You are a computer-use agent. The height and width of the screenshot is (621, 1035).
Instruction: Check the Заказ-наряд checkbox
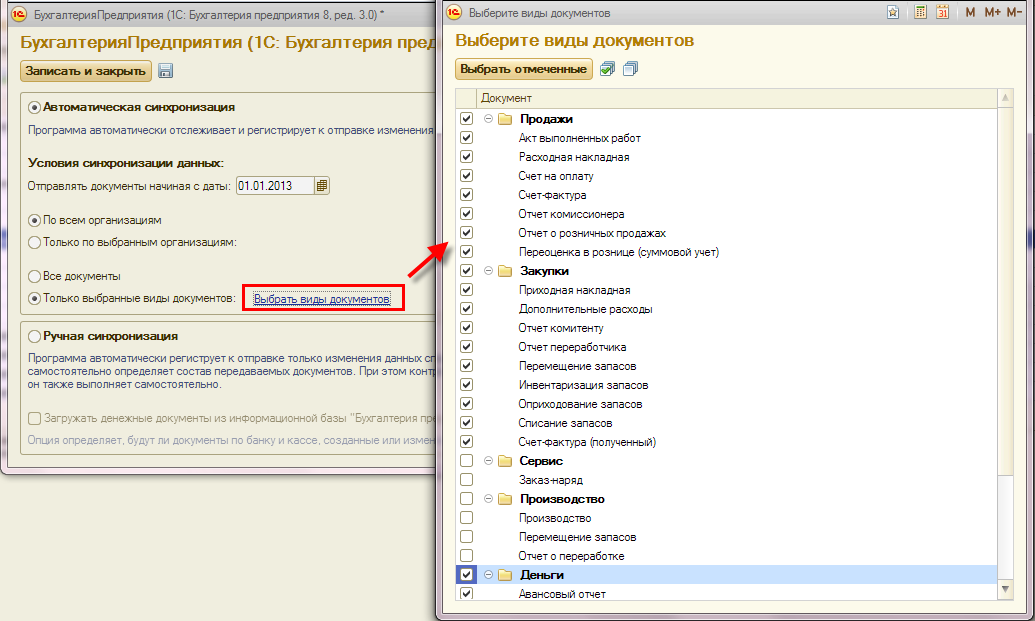point(466,480)
